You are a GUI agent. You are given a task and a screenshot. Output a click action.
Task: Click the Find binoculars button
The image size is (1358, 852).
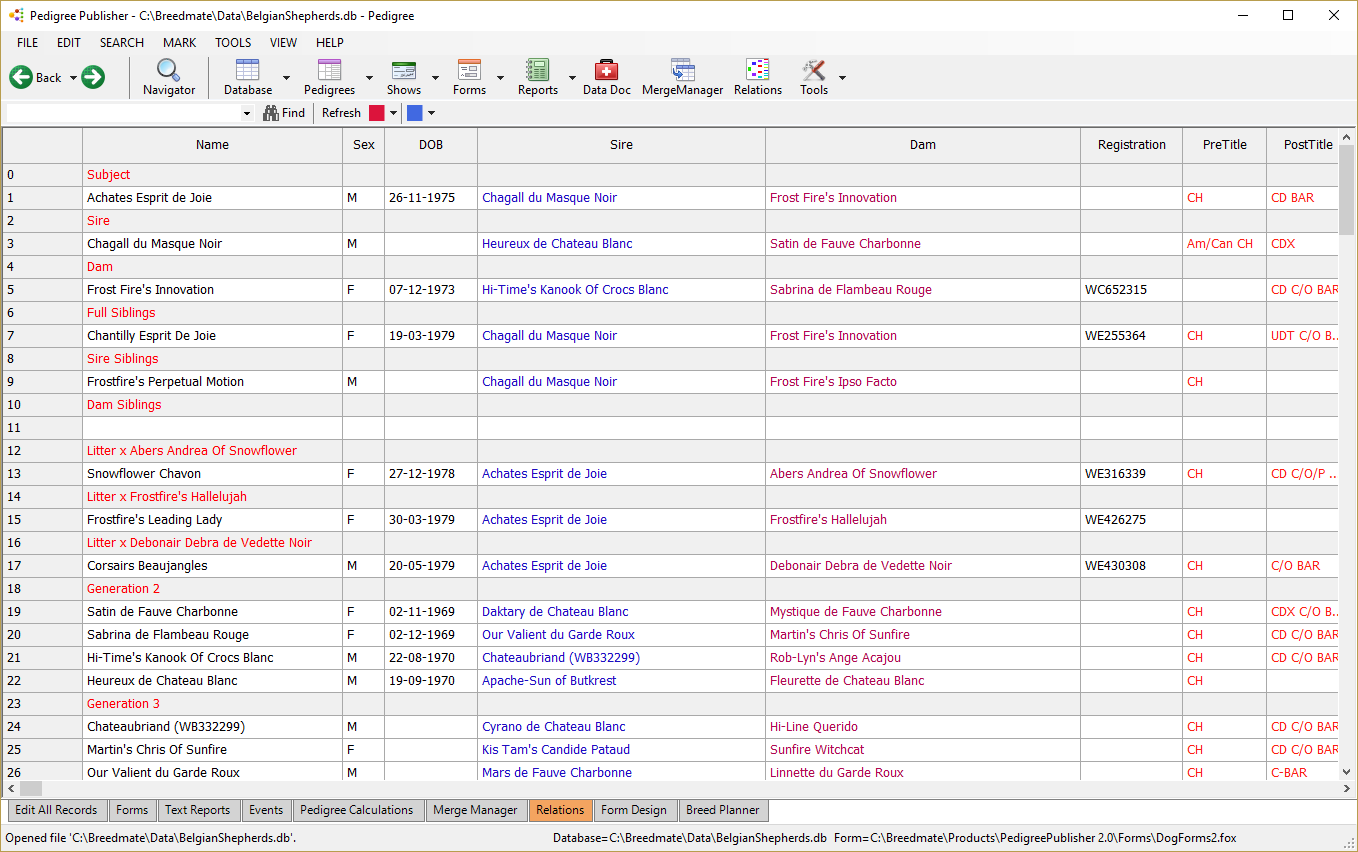tap(284, 113)
